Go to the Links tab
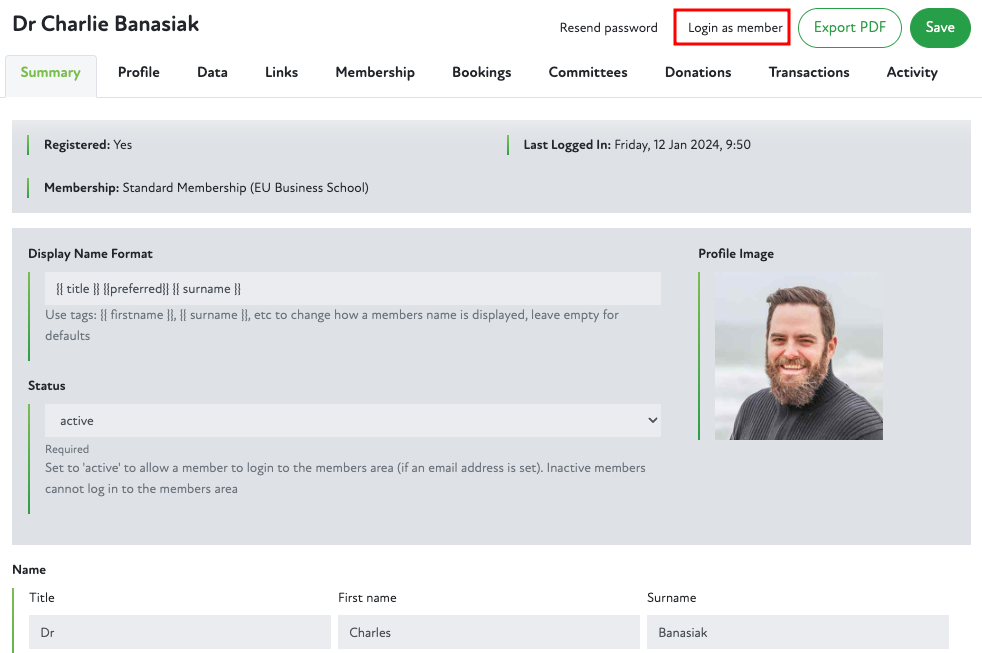Image resolution: width=982 pixels, height=653 pixels. coord(281,73)
